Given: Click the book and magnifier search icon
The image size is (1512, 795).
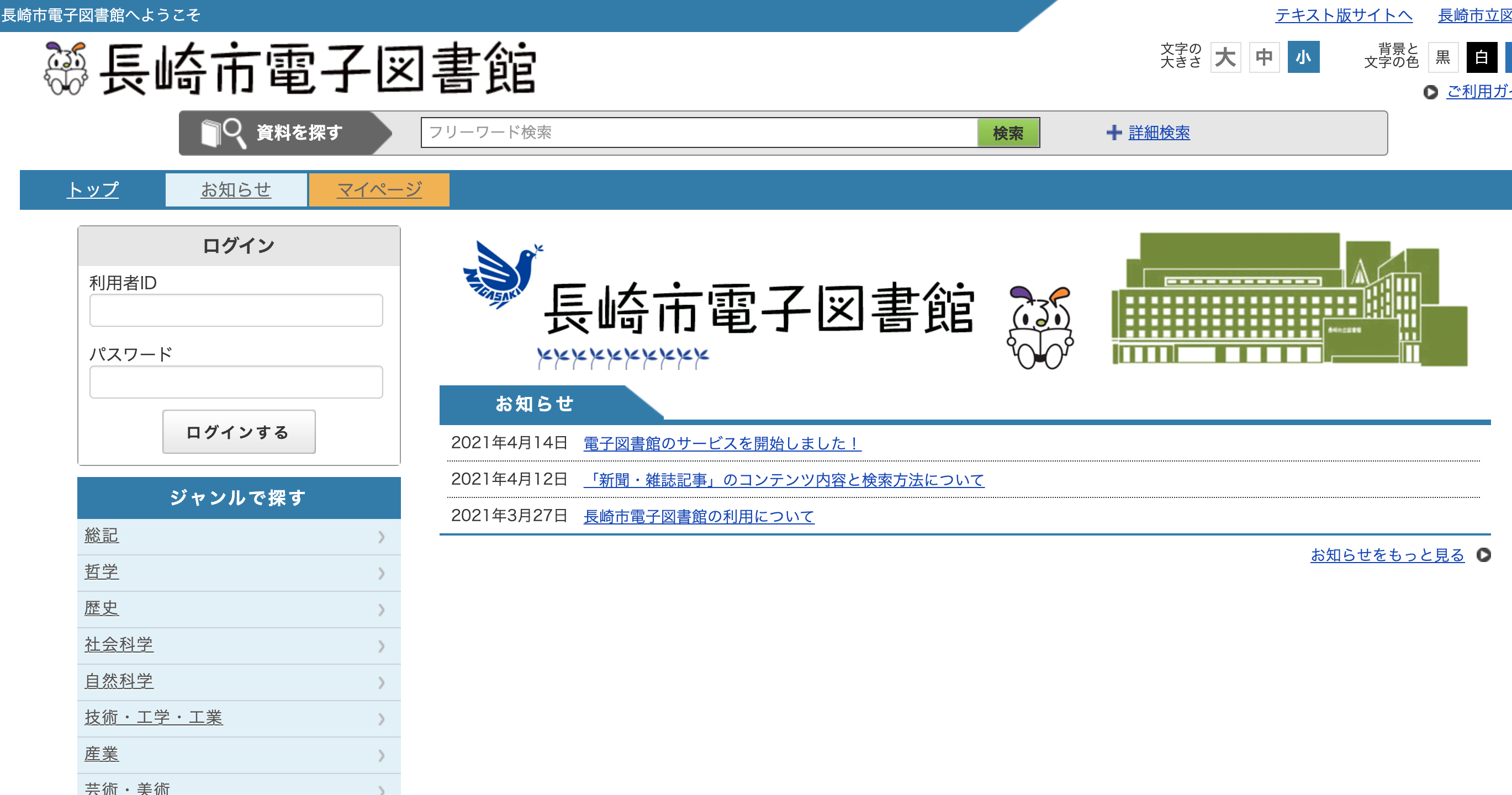Looking at the screenshot, I should [223, 132].
